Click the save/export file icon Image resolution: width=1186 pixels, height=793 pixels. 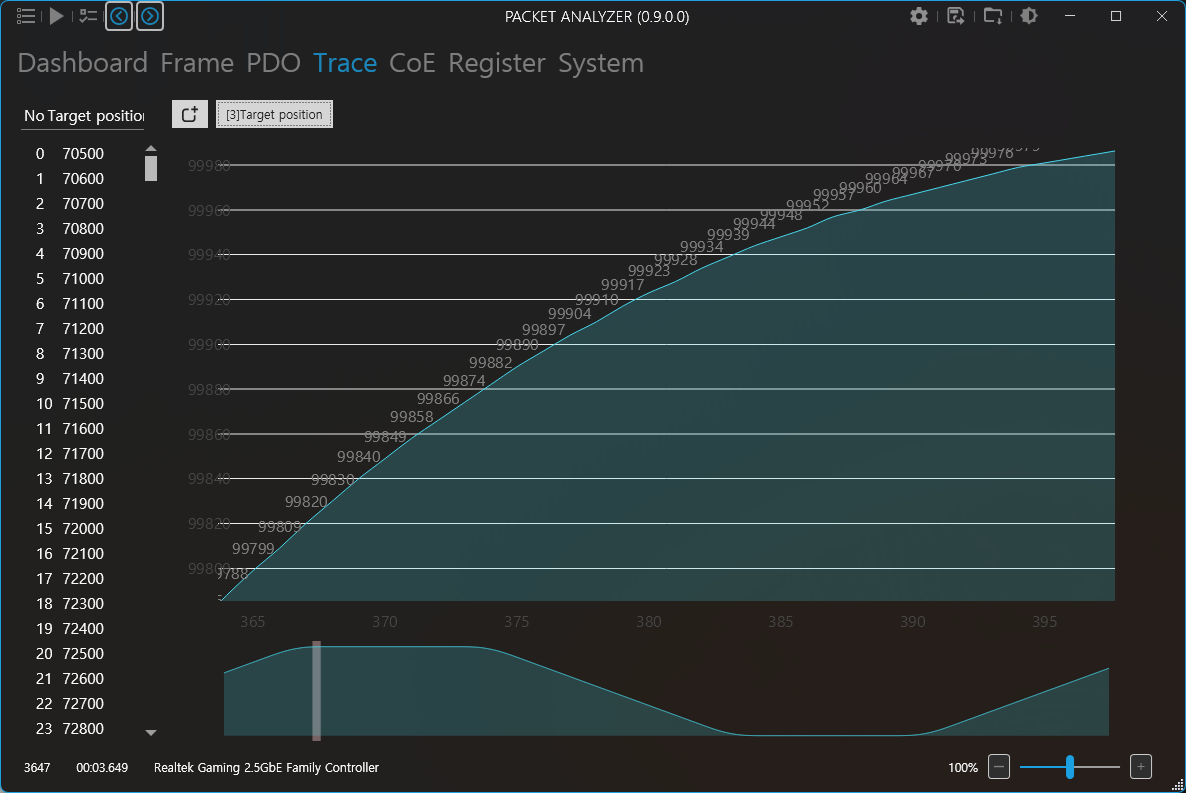coord(956,16)
